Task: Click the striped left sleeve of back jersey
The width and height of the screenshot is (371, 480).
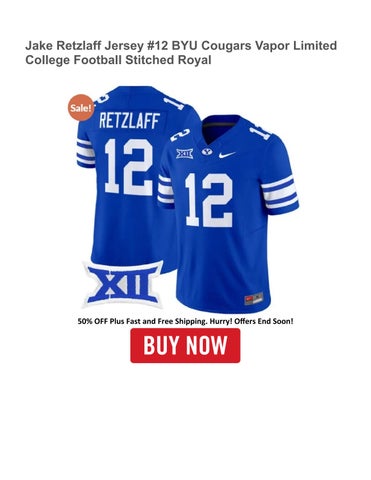Action: click(x=85, y=153)
